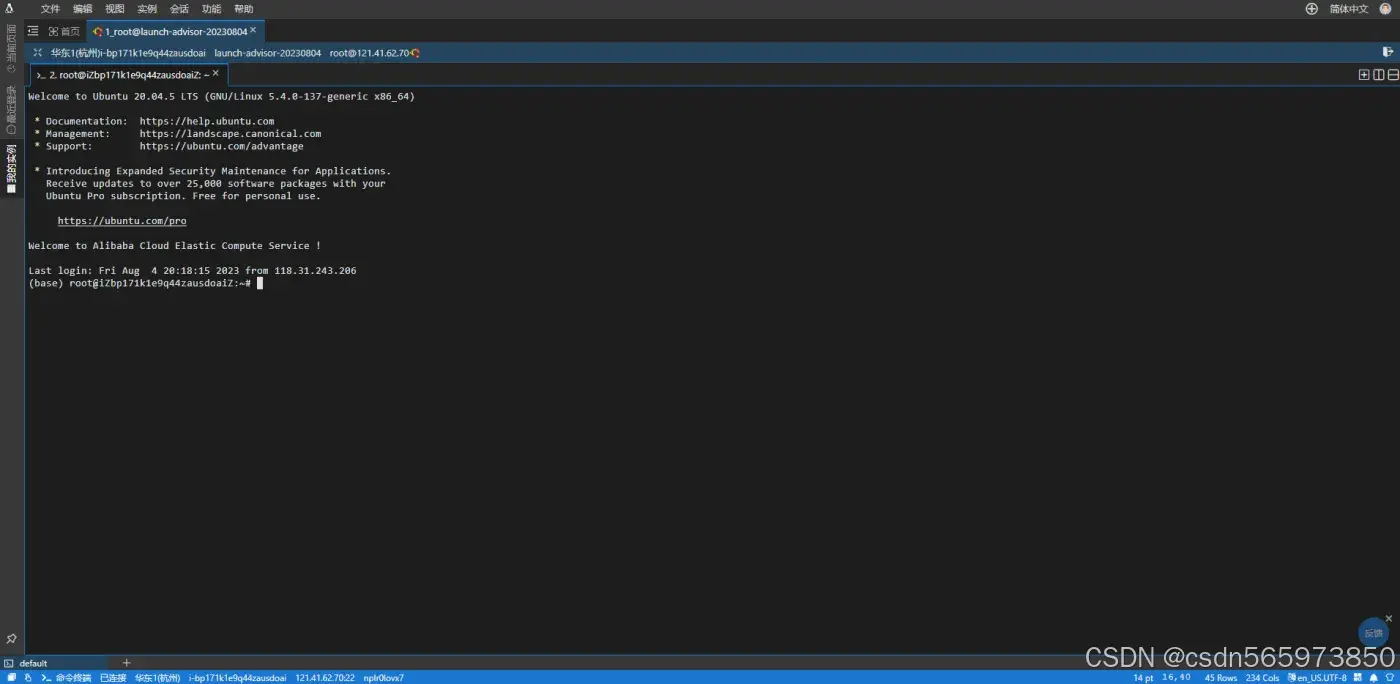Add a new tab beside default

(x=126, y=663)
